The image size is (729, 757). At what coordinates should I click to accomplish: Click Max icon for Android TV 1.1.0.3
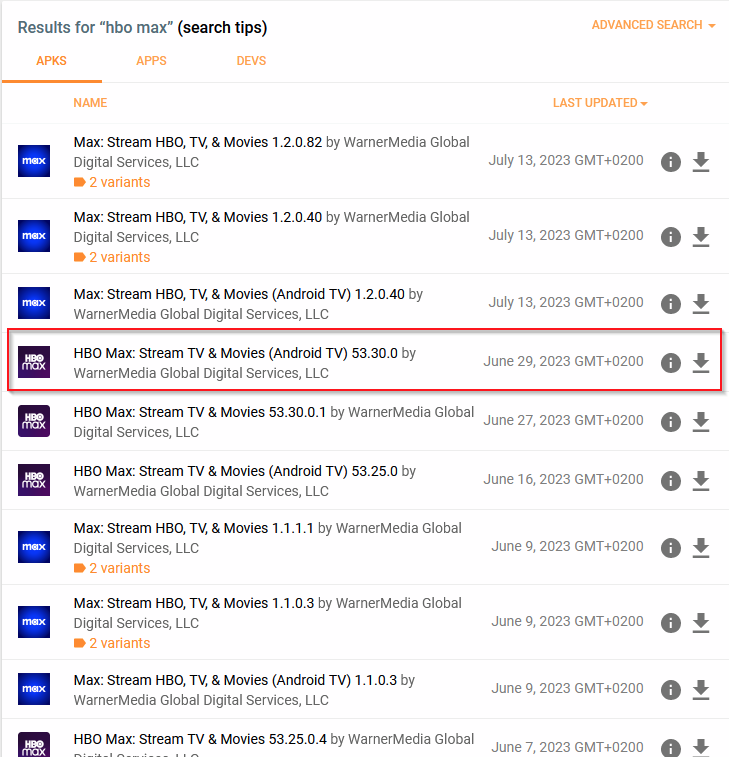point(34,689)
